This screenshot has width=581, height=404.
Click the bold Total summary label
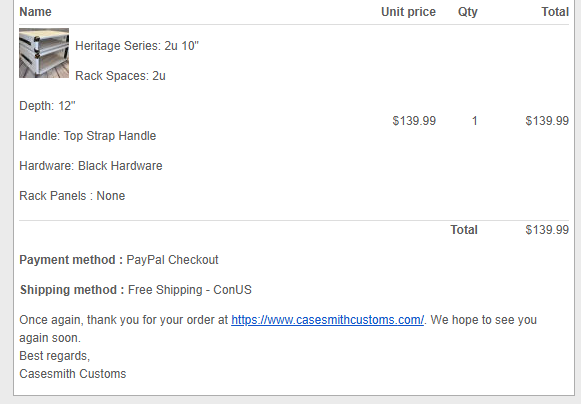coord(464,230)
